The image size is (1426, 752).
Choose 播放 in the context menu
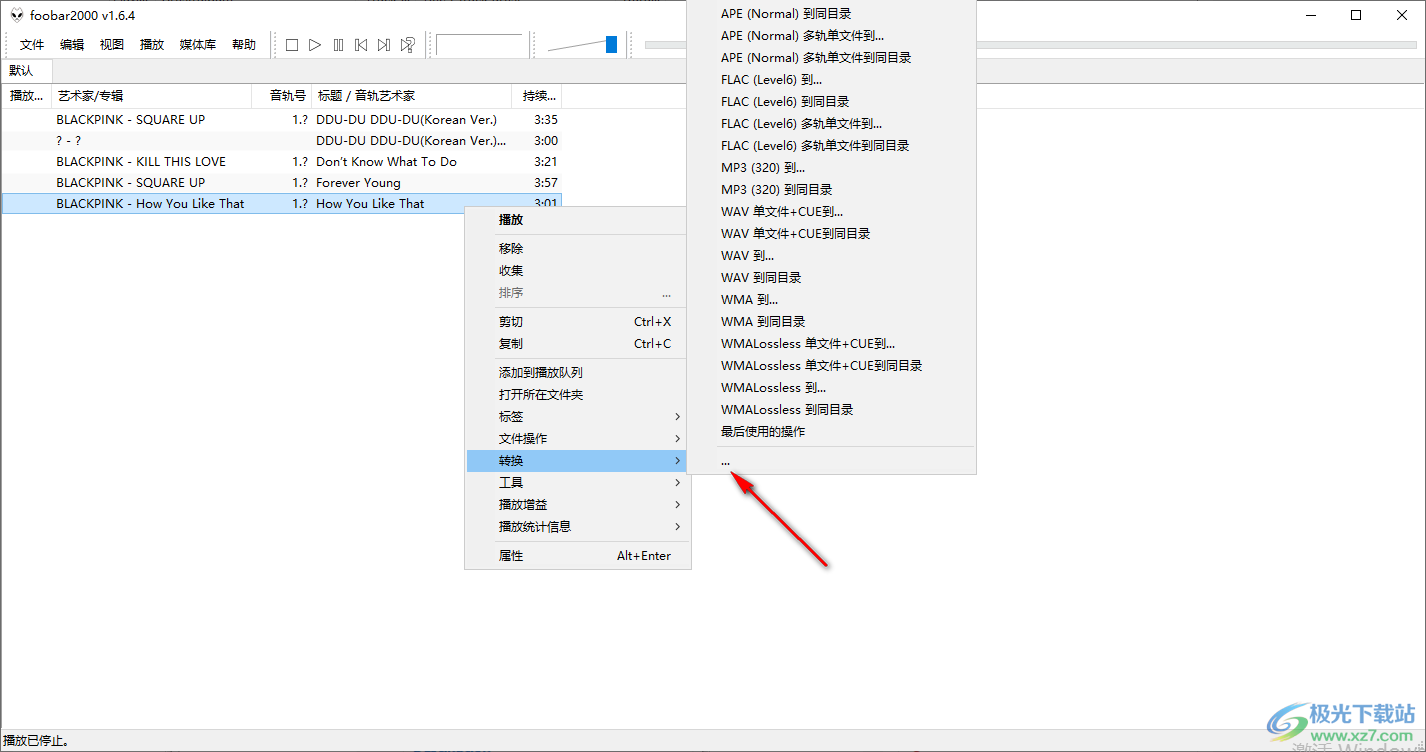[x=578, y=220]
